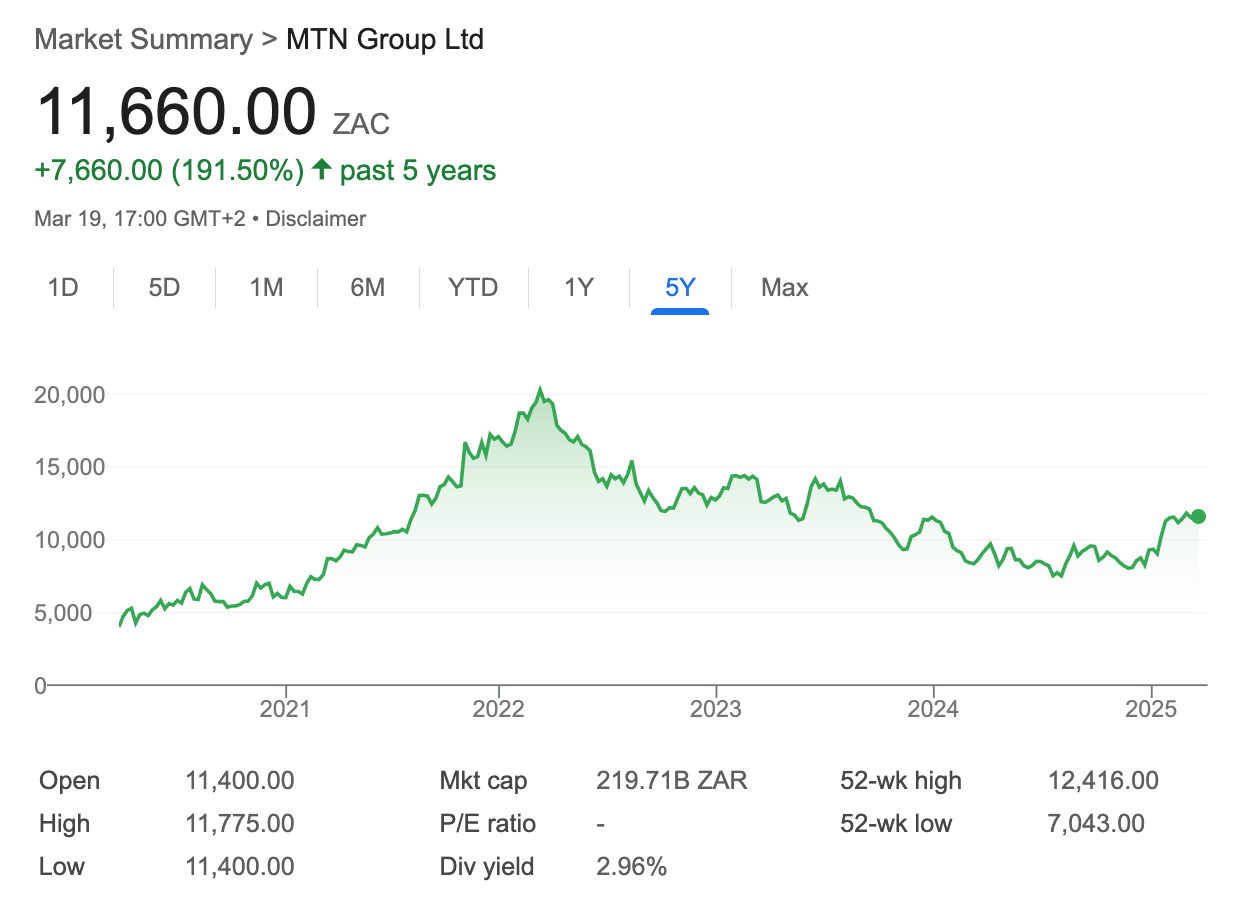The height and width of the screenshot is (914, 1260).
Task: Click the Div yield value 2.96%
Action: click(631, 867)
